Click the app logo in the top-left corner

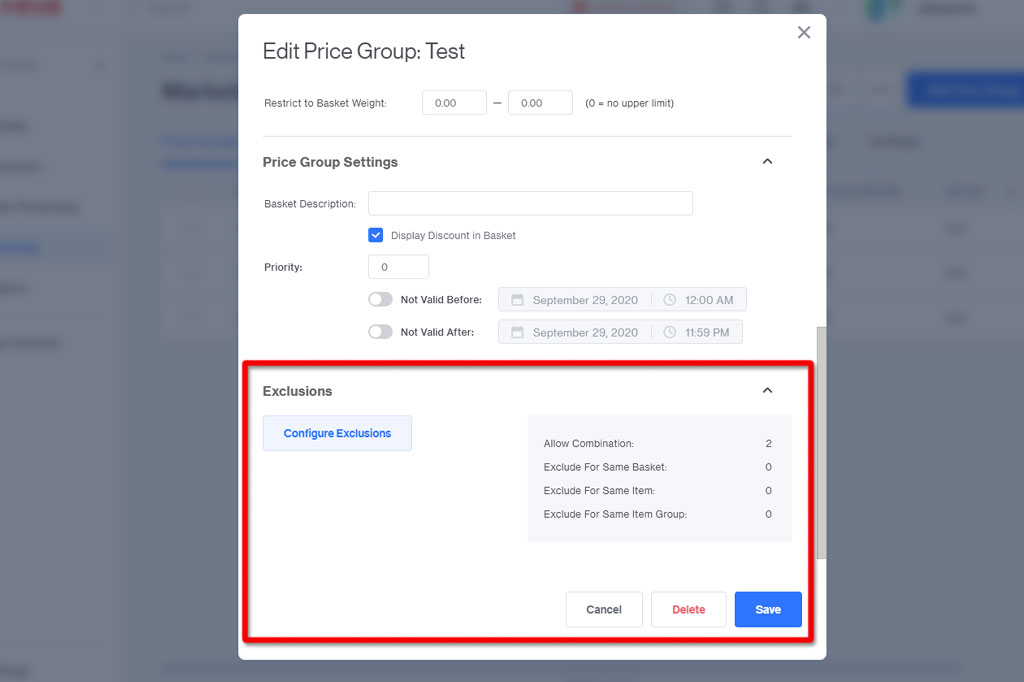(30, 8)
